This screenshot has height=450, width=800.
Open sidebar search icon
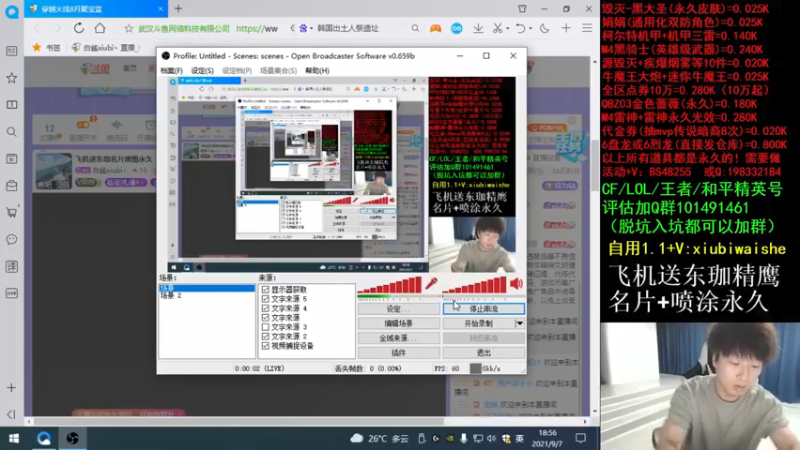click(x=11, y=132)
